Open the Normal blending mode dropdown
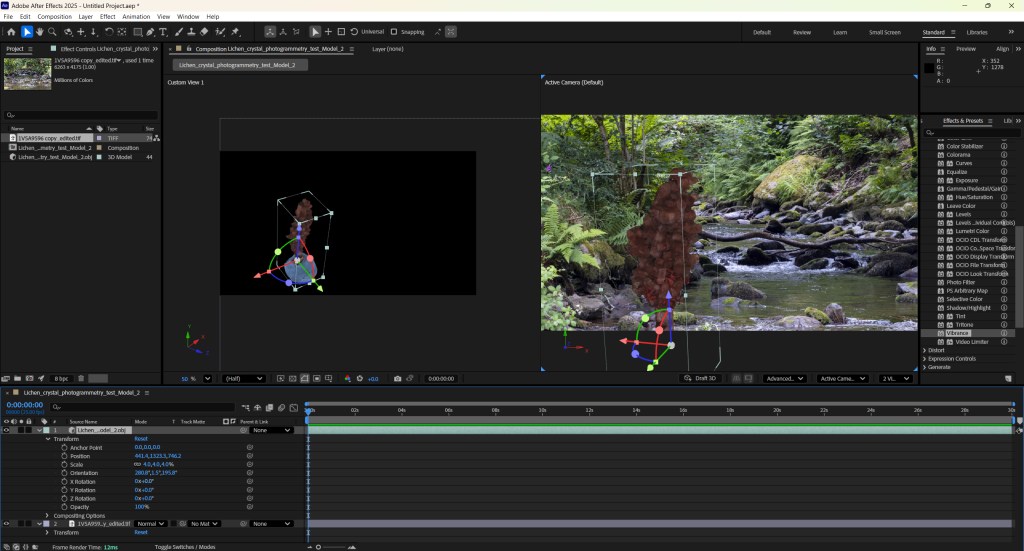Image resolution: width=1024 pixels, height=551 pixels. point(150,523)
